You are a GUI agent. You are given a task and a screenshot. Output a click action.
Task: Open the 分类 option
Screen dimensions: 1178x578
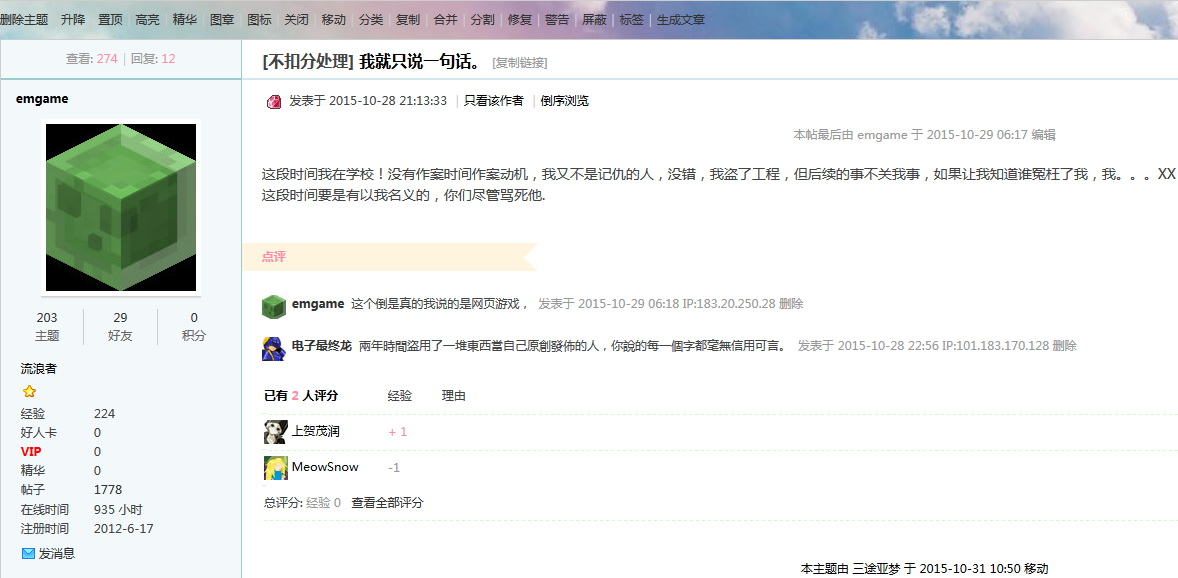pos(371,20)
